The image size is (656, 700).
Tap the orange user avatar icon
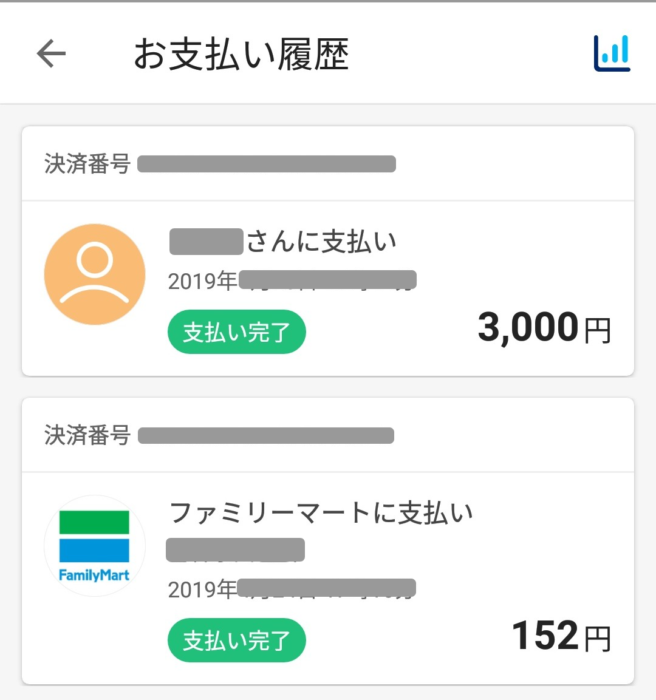(x=95, y=274)
